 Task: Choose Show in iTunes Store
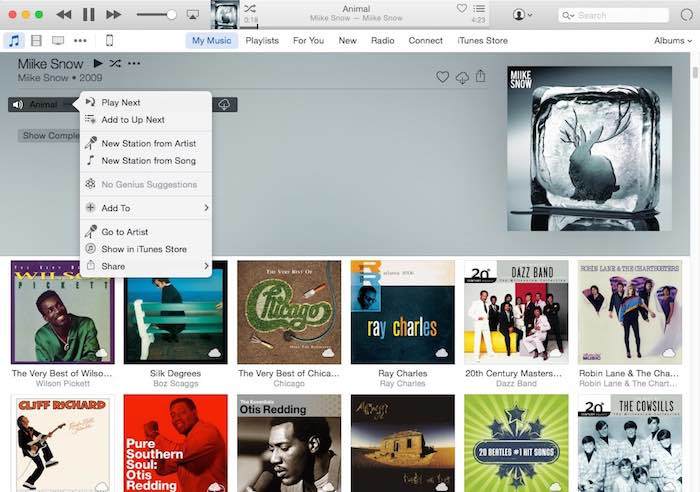[x=146, y=249]
